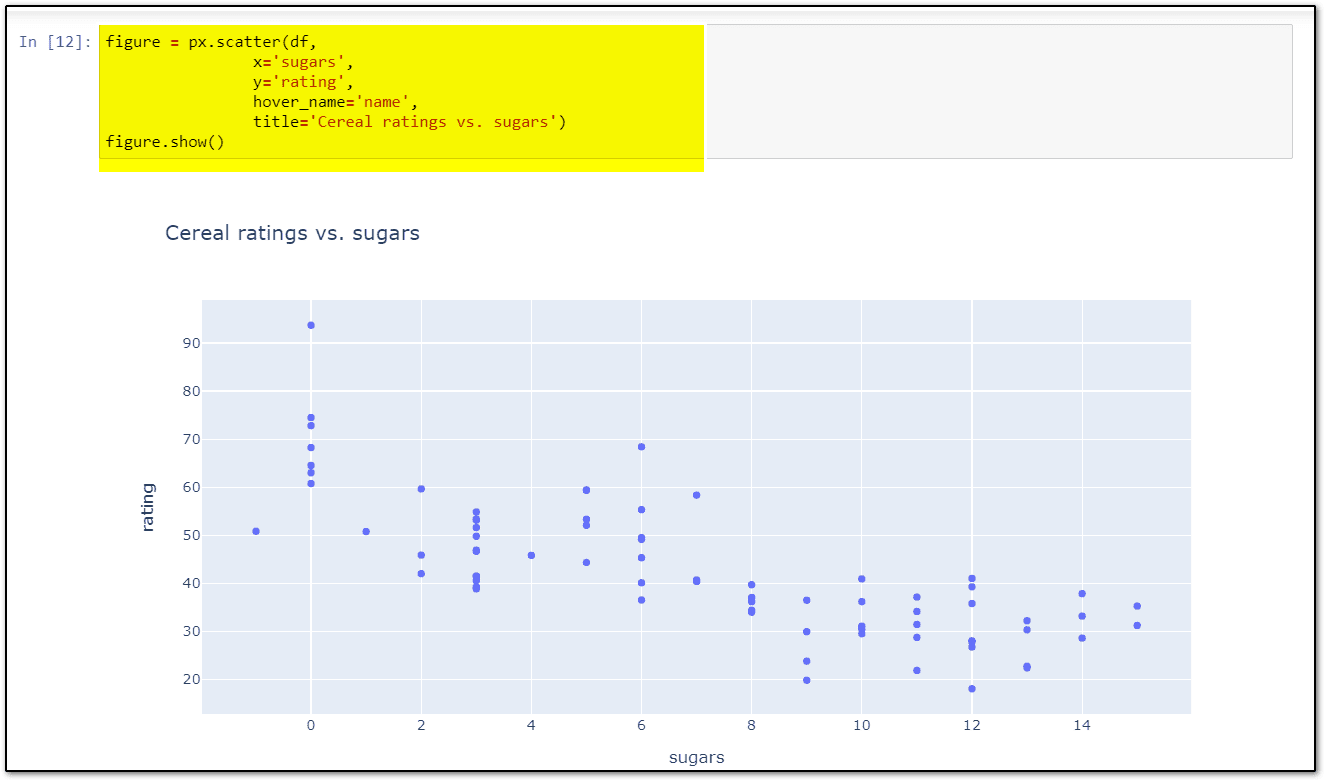Select the leftmost data point near sugars -1
This screenshot has width=1325, height=781.
(x=255, y=531)
